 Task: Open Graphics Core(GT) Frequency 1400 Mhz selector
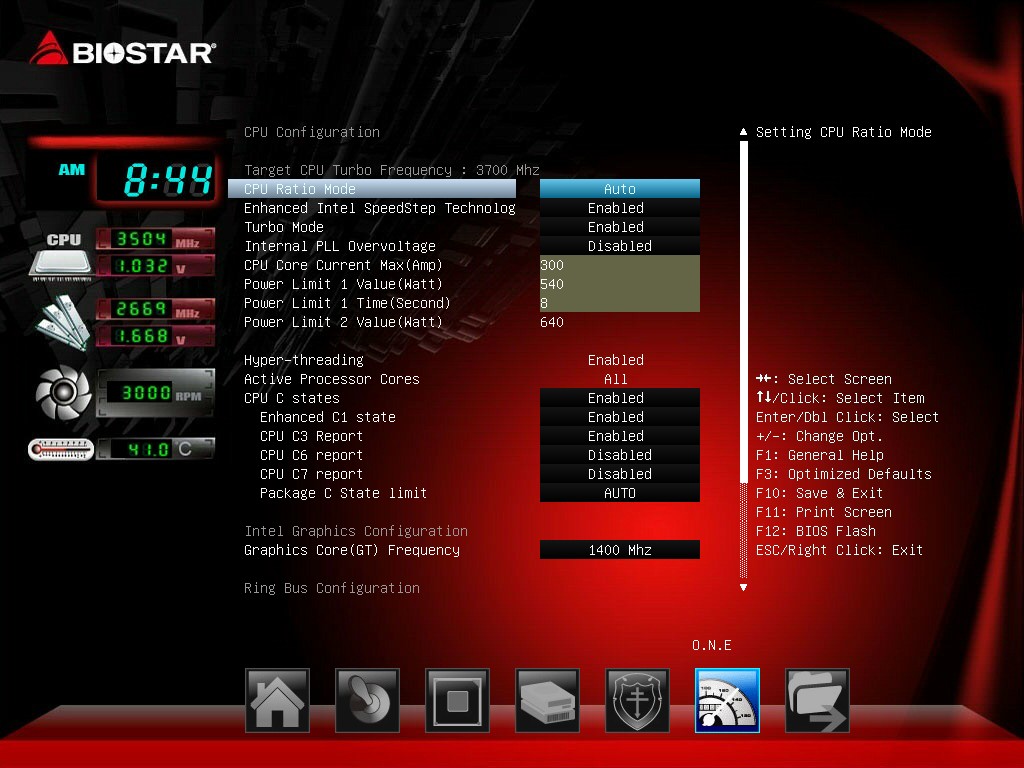[x=620, y=550]
